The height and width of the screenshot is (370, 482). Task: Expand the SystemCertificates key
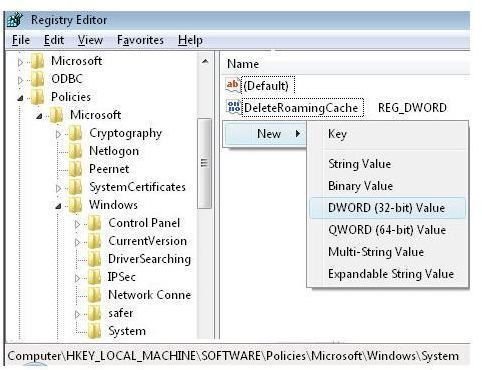[x=58, y=188]
